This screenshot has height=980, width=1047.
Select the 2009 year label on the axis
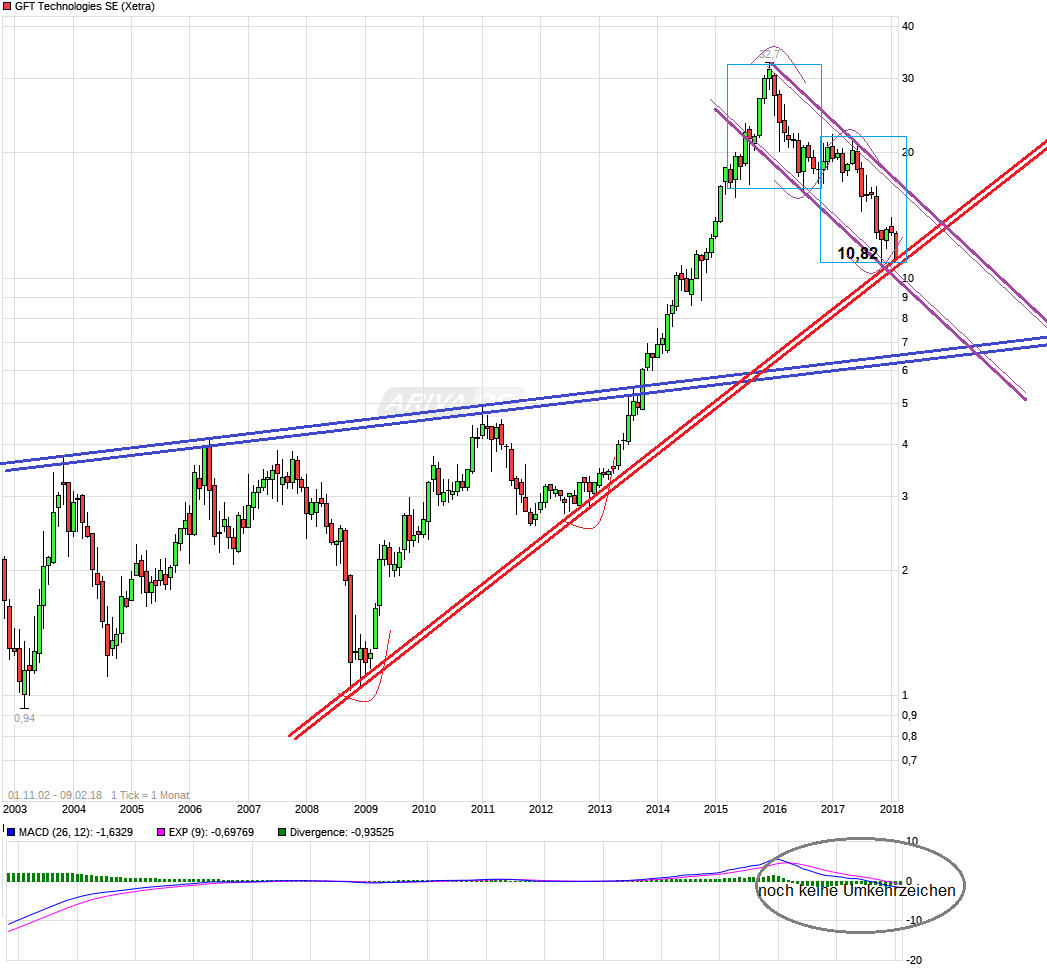pyautogui.click(x=365, y=809)
